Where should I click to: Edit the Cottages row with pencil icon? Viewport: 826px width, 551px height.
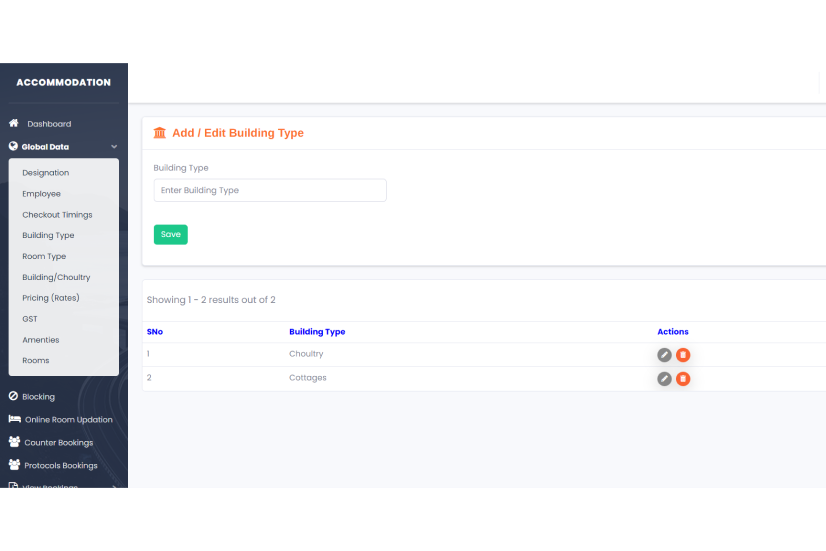tap(664, 379)
